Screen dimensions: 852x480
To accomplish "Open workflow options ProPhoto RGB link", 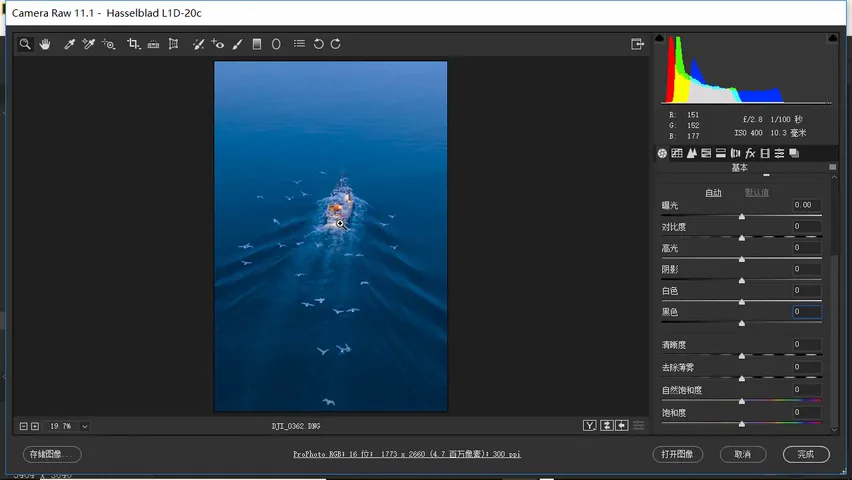I will (x=407, y=454).
